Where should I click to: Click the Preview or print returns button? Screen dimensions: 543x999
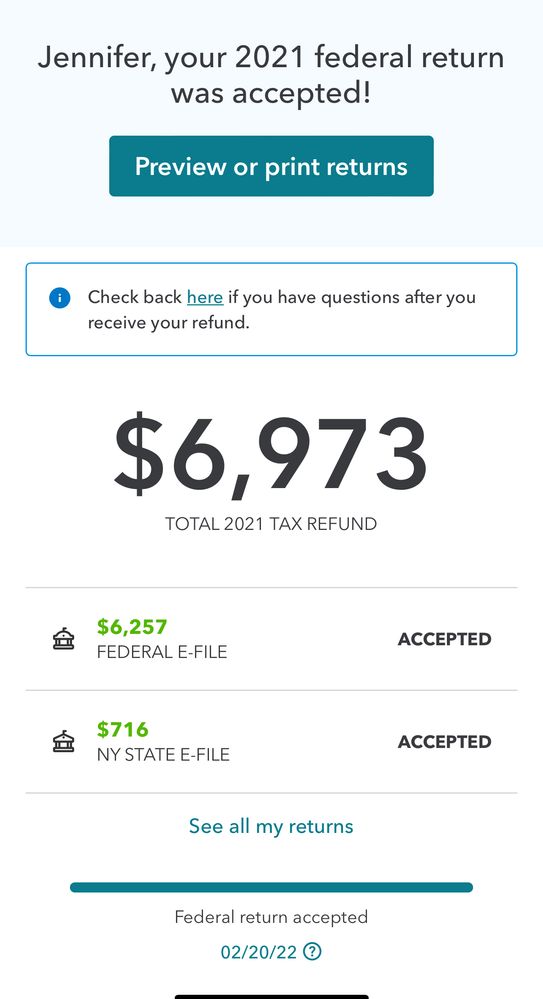click(271, 166)
